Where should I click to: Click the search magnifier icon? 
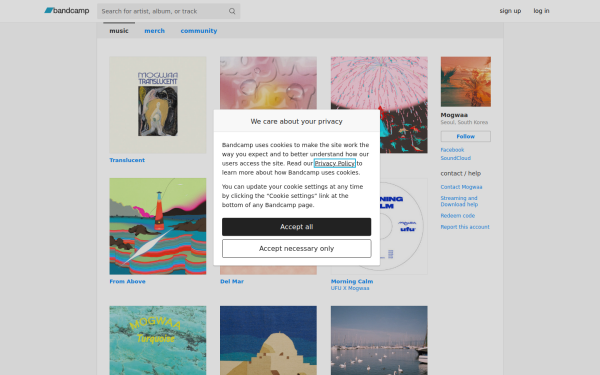(232, 11)
